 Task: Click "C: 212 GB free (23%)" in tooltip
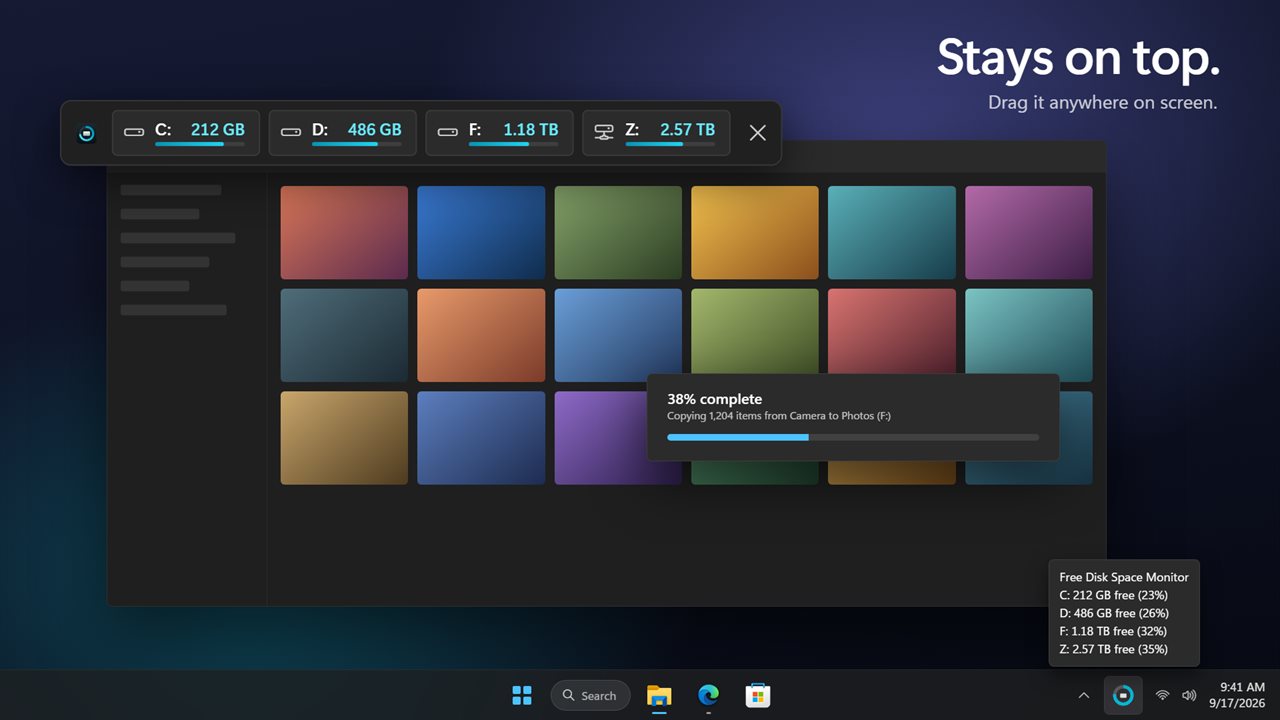1113,595
